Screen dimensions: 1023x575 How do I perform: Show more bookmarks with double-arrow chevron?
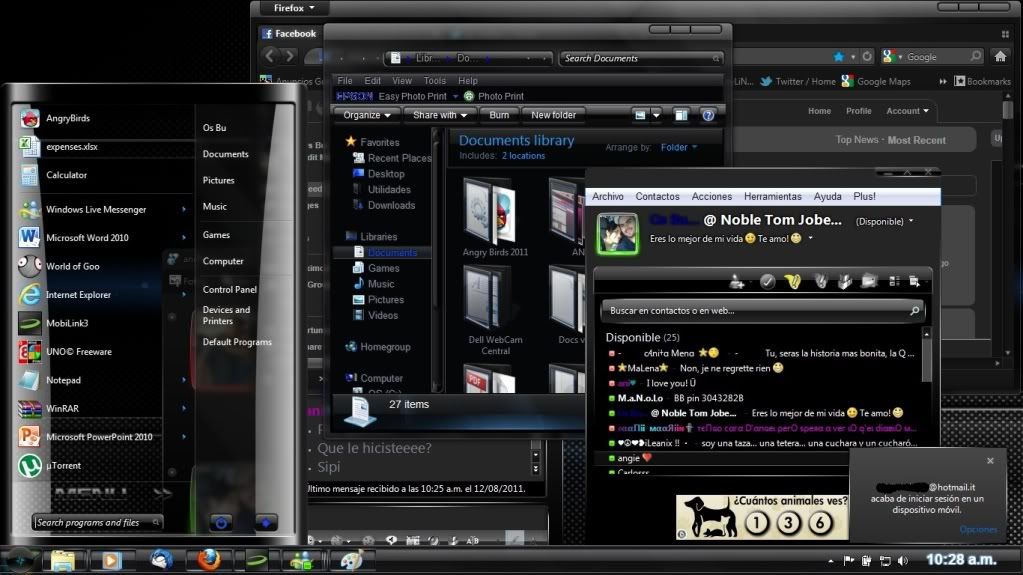click(942, 82)
